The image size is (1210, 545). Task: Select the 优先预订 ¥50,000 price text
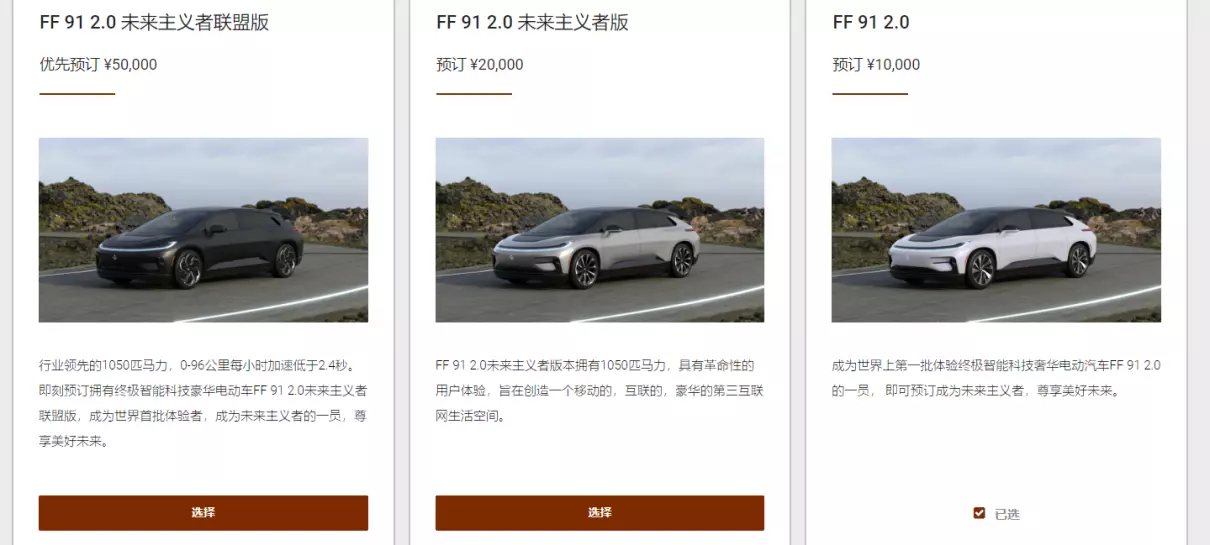[x=98, y=65]
